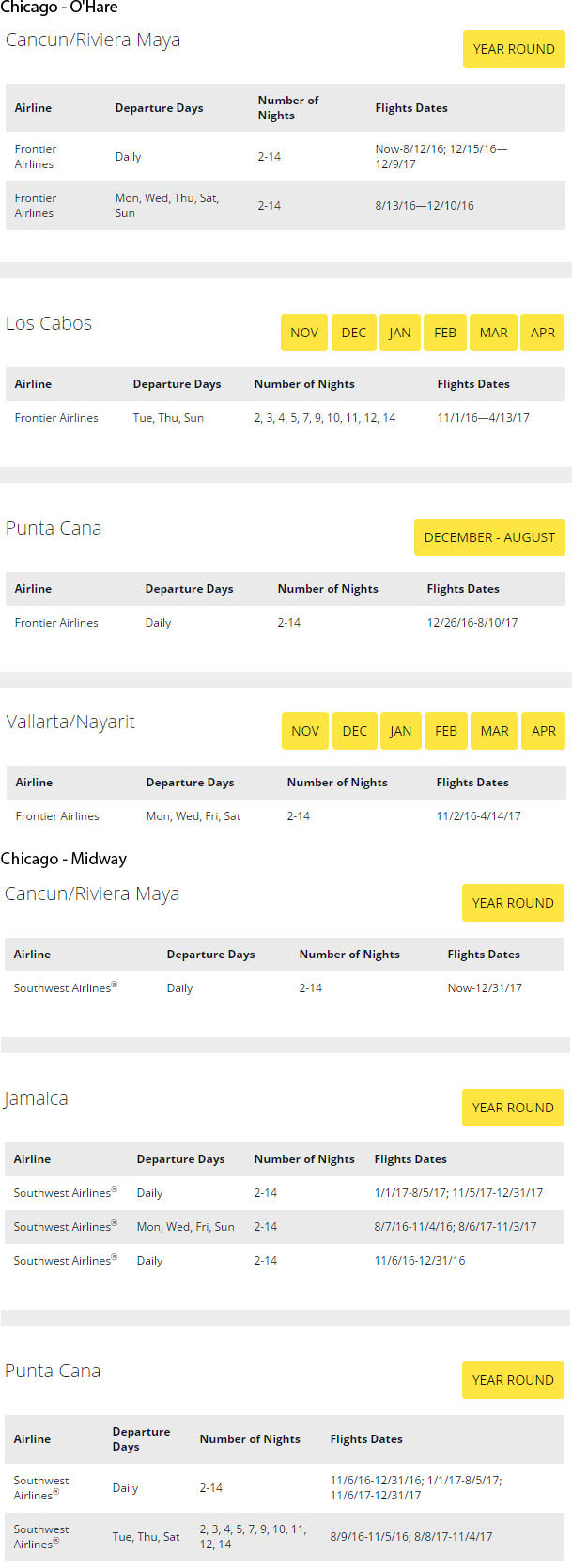Click the DECEMBER - AUGUST button
Image resolution: width=572 pixels, height=1568 pixels.
click(489, 537)
